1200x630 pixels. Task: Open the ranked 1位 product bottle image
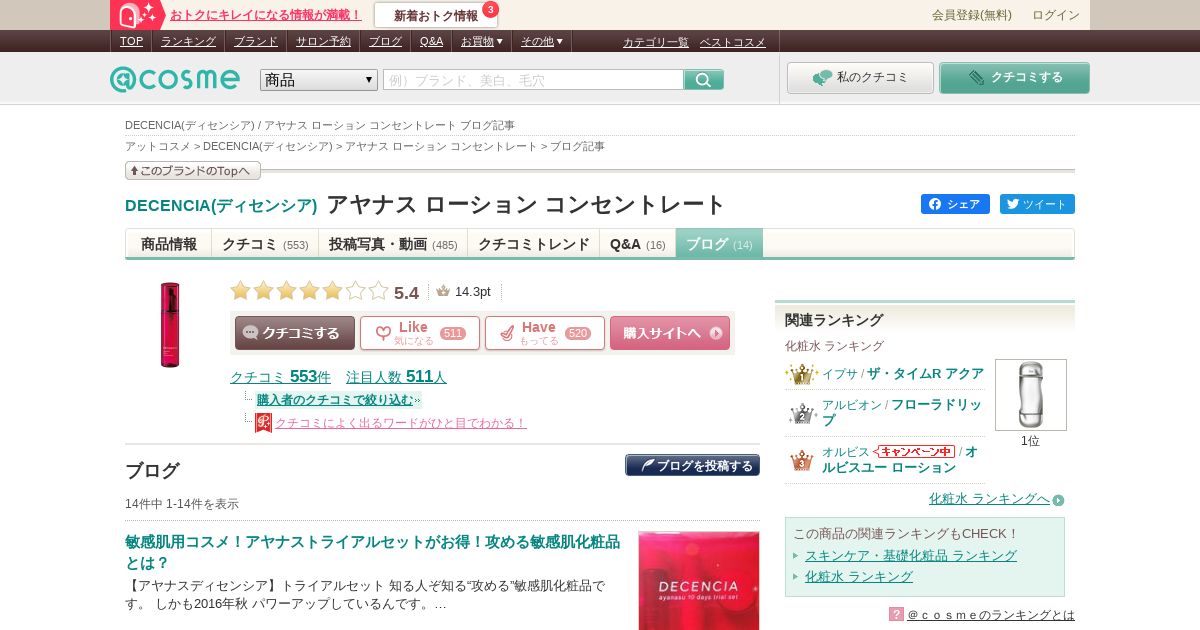point(1031,395)
